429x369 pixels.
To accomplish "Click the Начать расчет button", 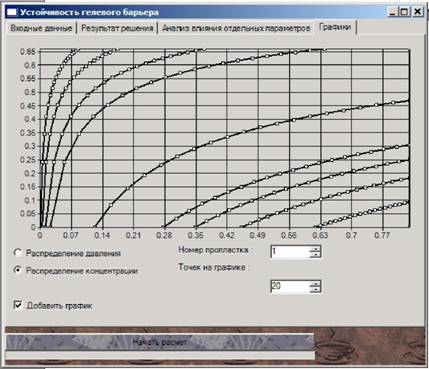I will [160, 342].
